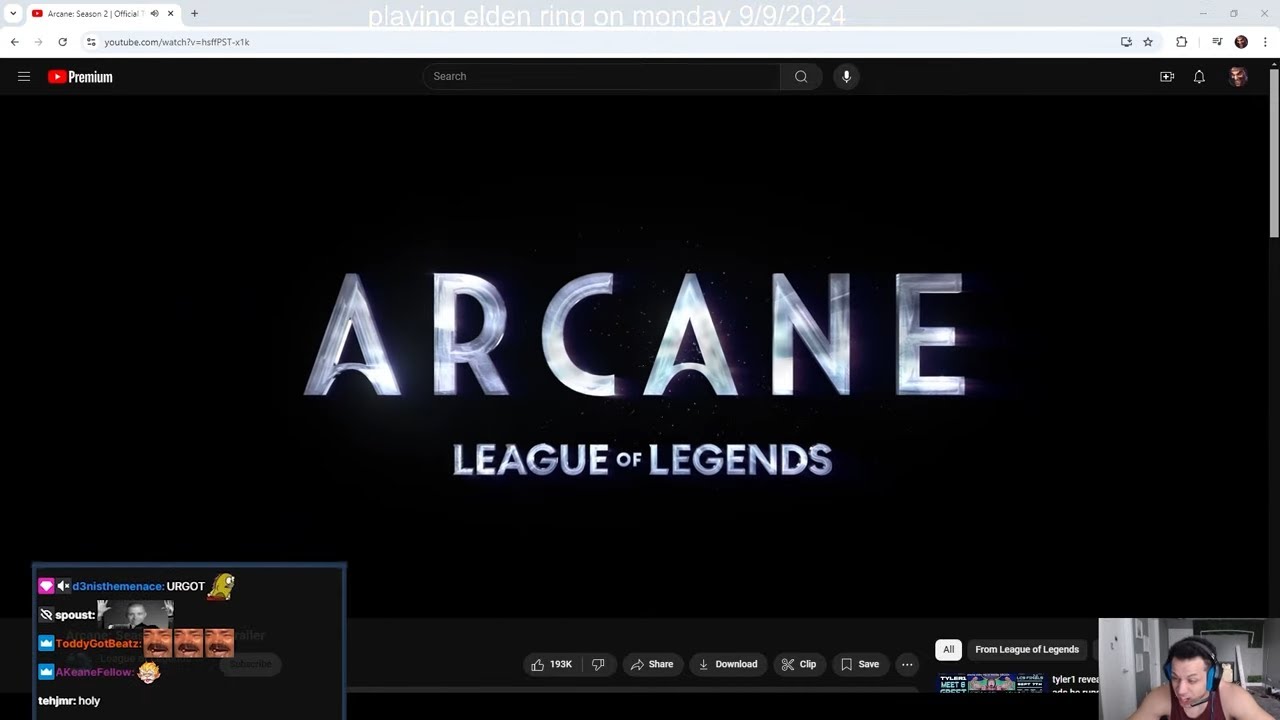This screenshot has width=1280, height=720.
Task: Go forward with browser forward arrow
Action: pyautogui.click(x=39, y=42)
